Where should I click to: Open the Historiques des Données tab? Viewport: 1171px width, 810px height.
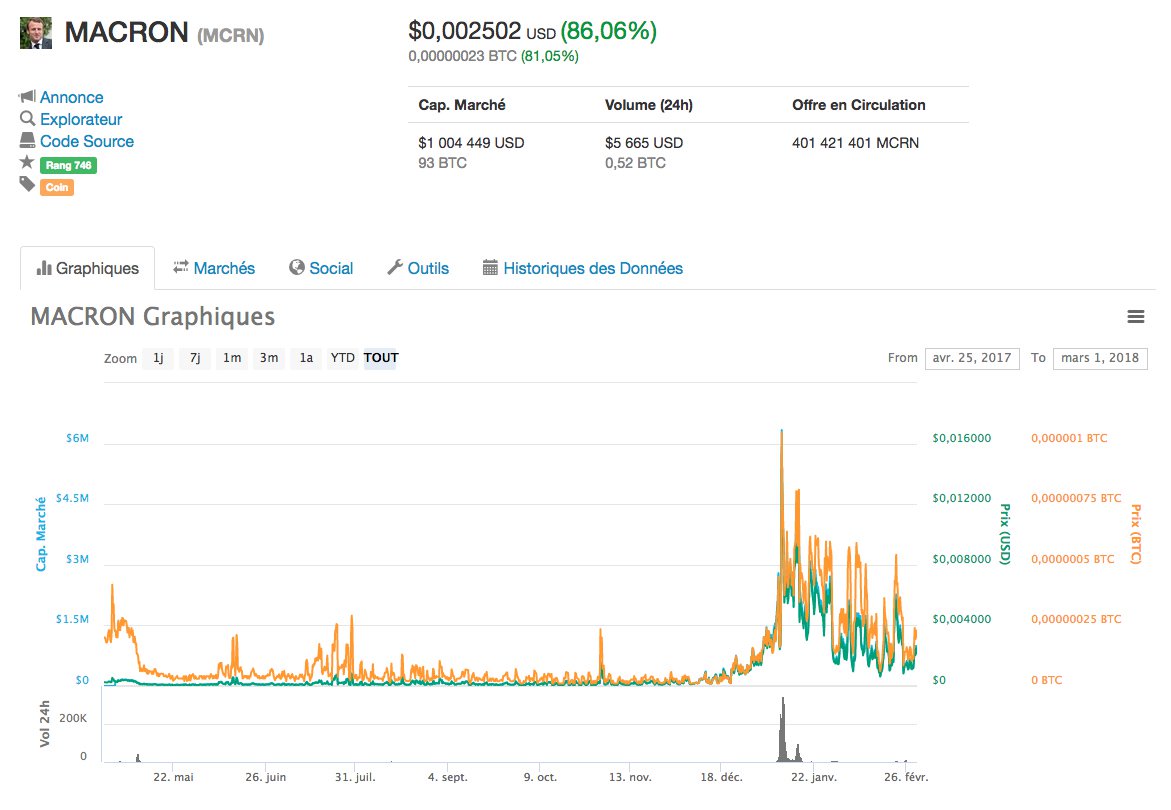point(582,268)
